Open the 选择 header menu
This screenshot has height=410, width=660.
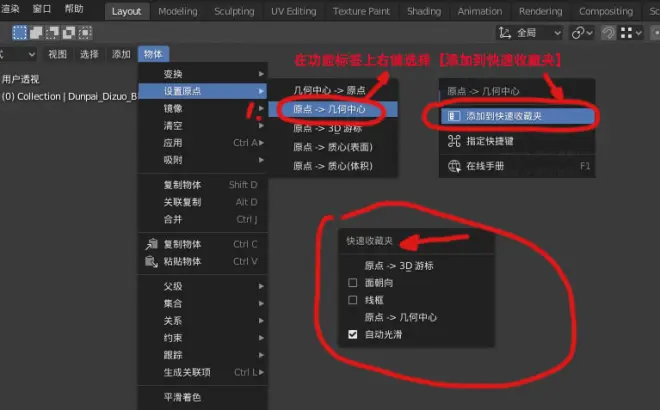[x=89, y=54]
